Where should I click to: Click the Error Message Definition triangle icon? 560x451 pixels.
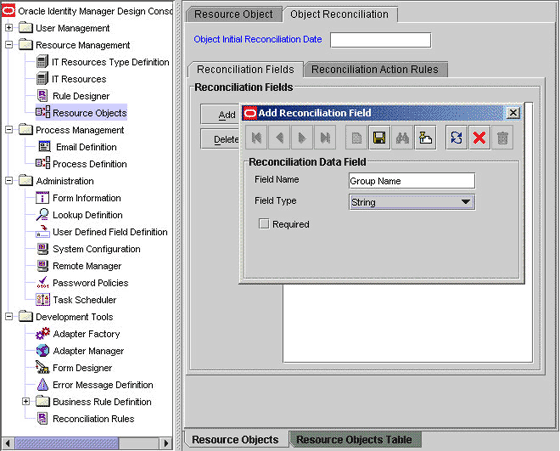tap(42, 384)
